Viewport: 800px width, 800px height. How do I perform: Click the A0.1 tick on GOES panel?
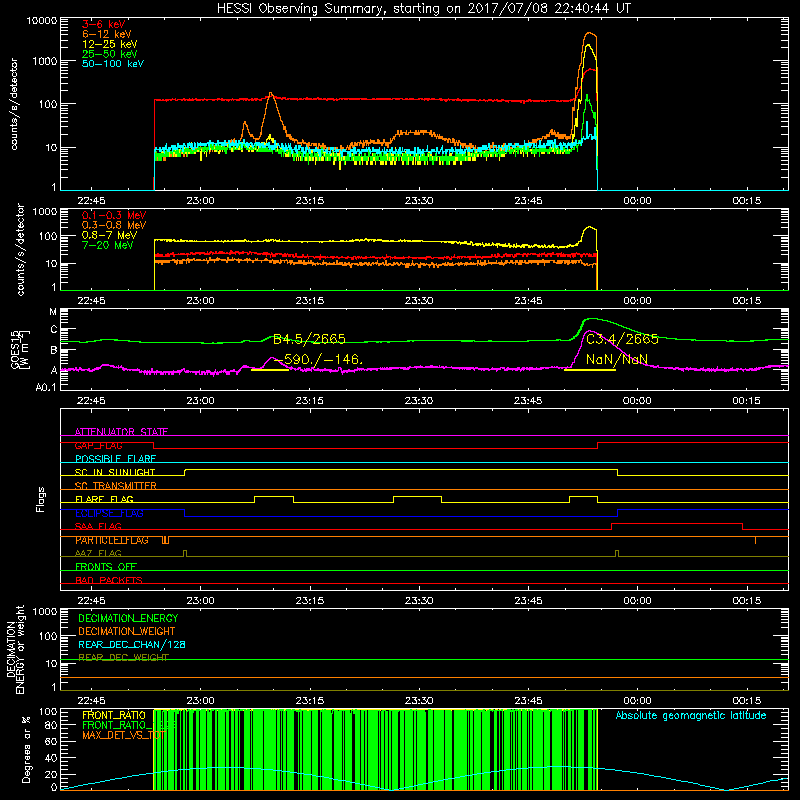click(x=45, y=388)
